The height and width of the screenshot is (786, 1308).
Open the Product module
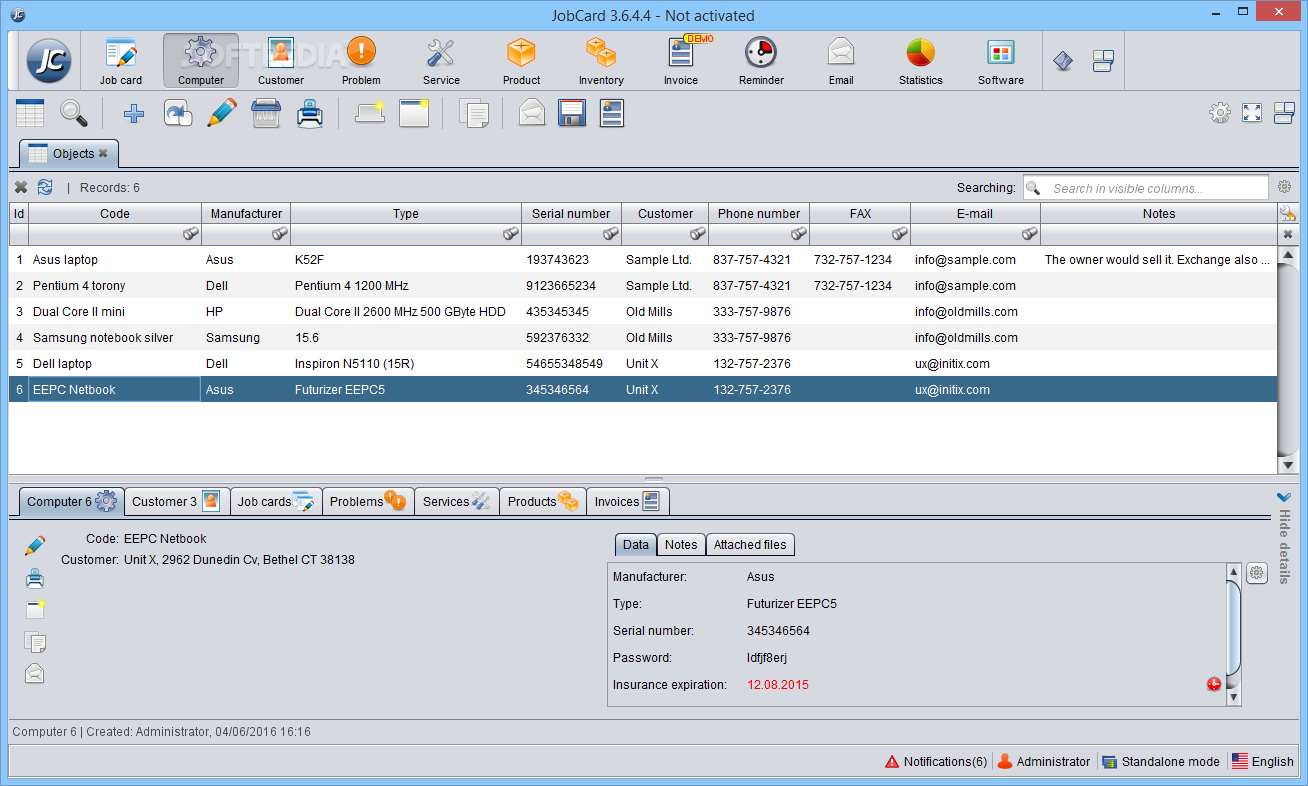point(521,61)
